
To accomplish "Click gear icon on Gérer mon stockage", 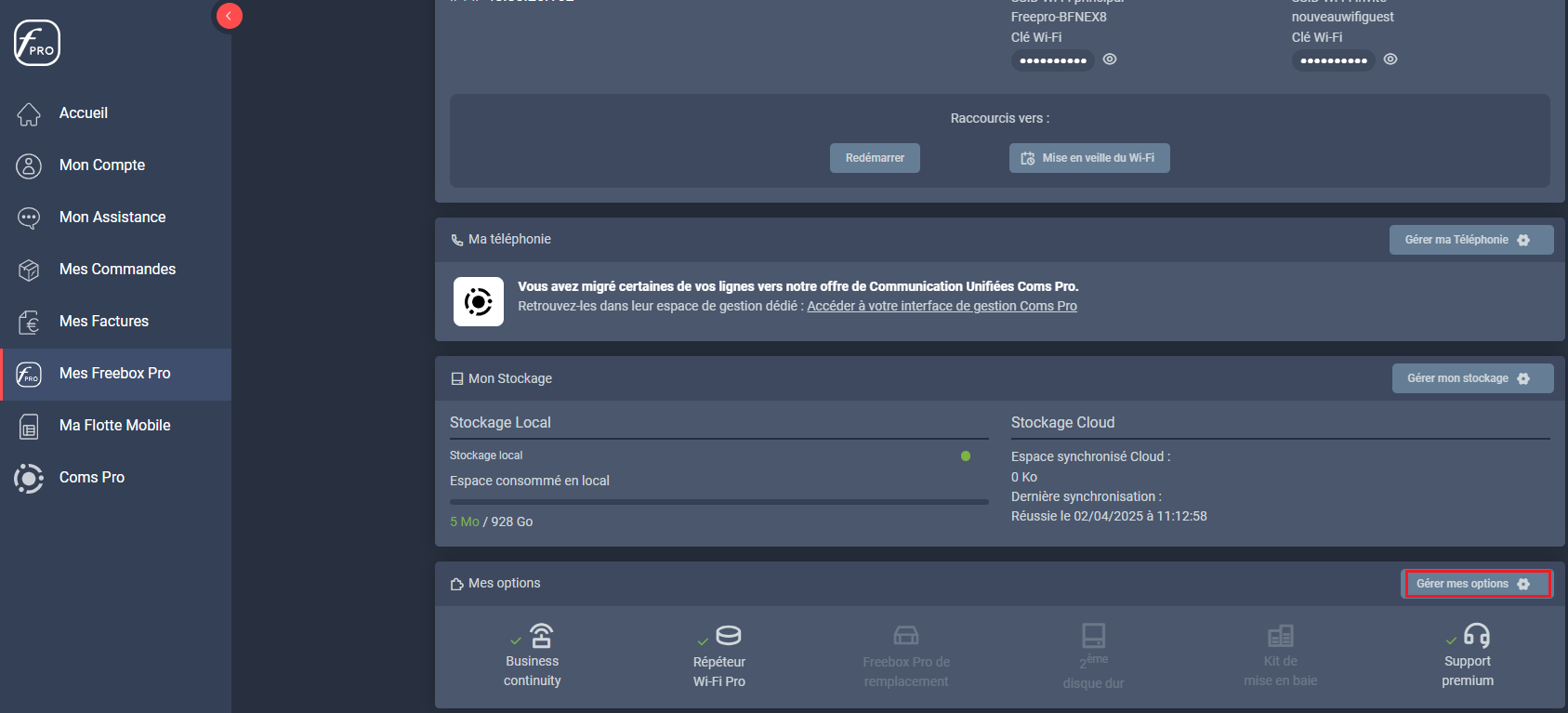I will click(1523, 378).
